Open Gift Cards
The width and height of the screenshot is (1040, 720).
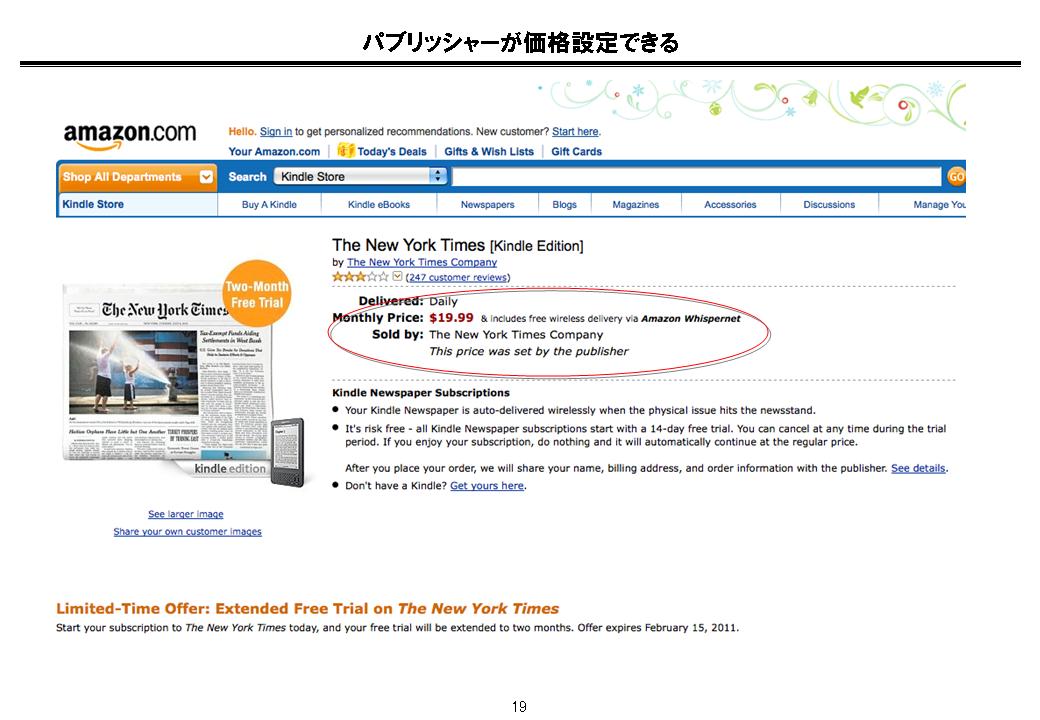click(x=576, y=151)
